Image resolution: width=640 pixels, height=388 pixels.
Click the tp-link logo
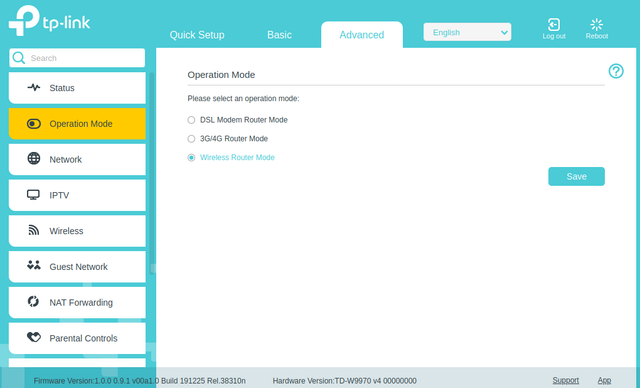click(x=49, y=21)
